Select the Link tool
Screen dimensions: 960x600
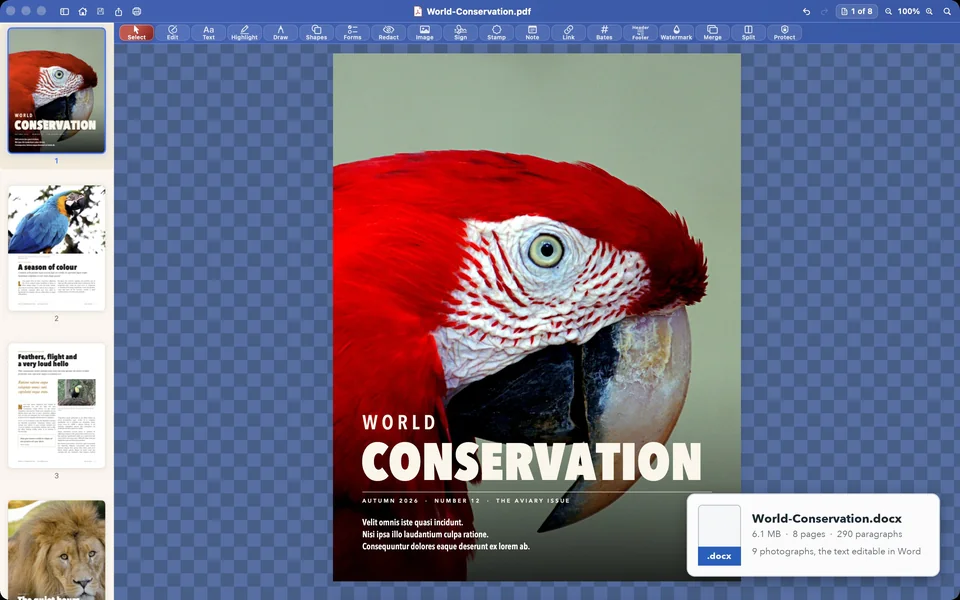click(569, 32)
